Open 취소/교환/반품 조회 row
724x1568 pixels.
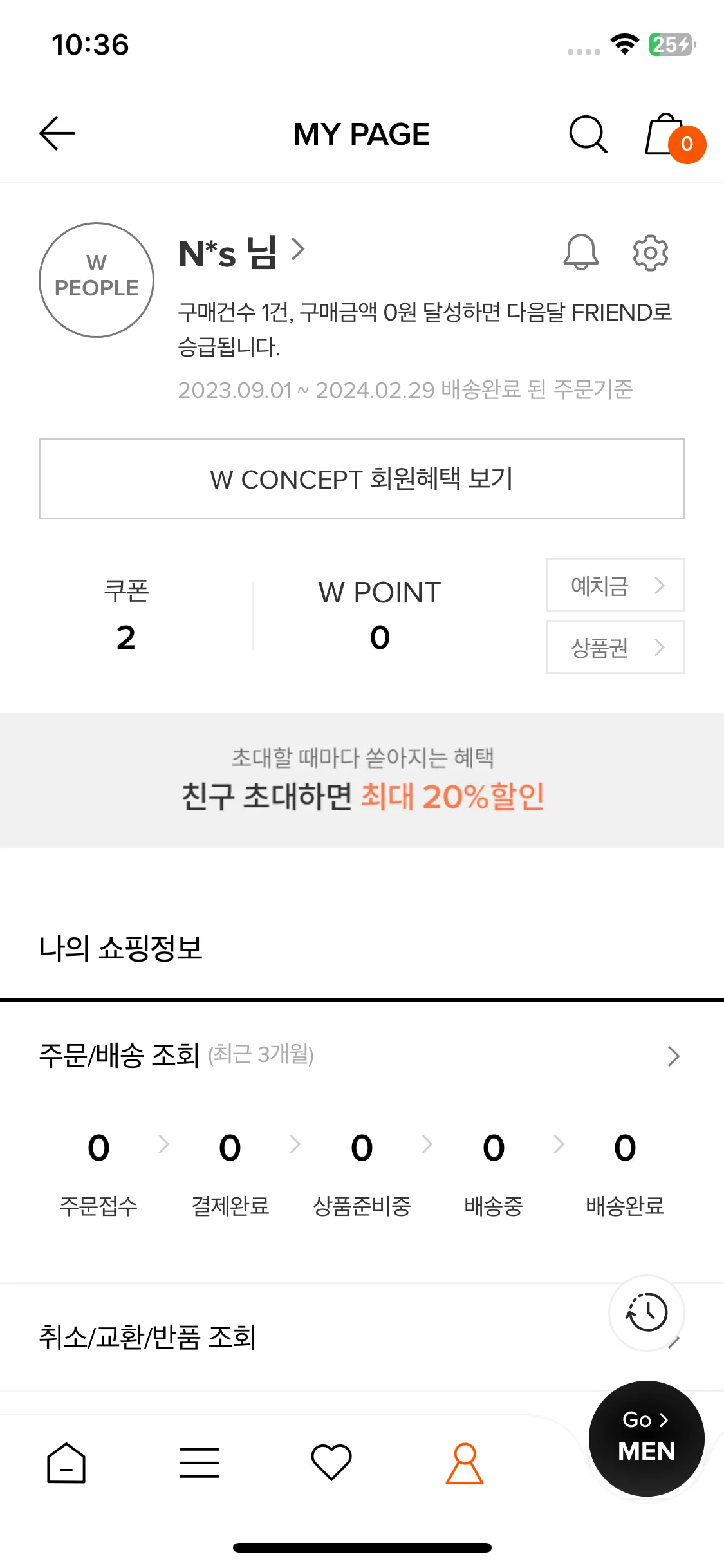(x=362, y=1338)
